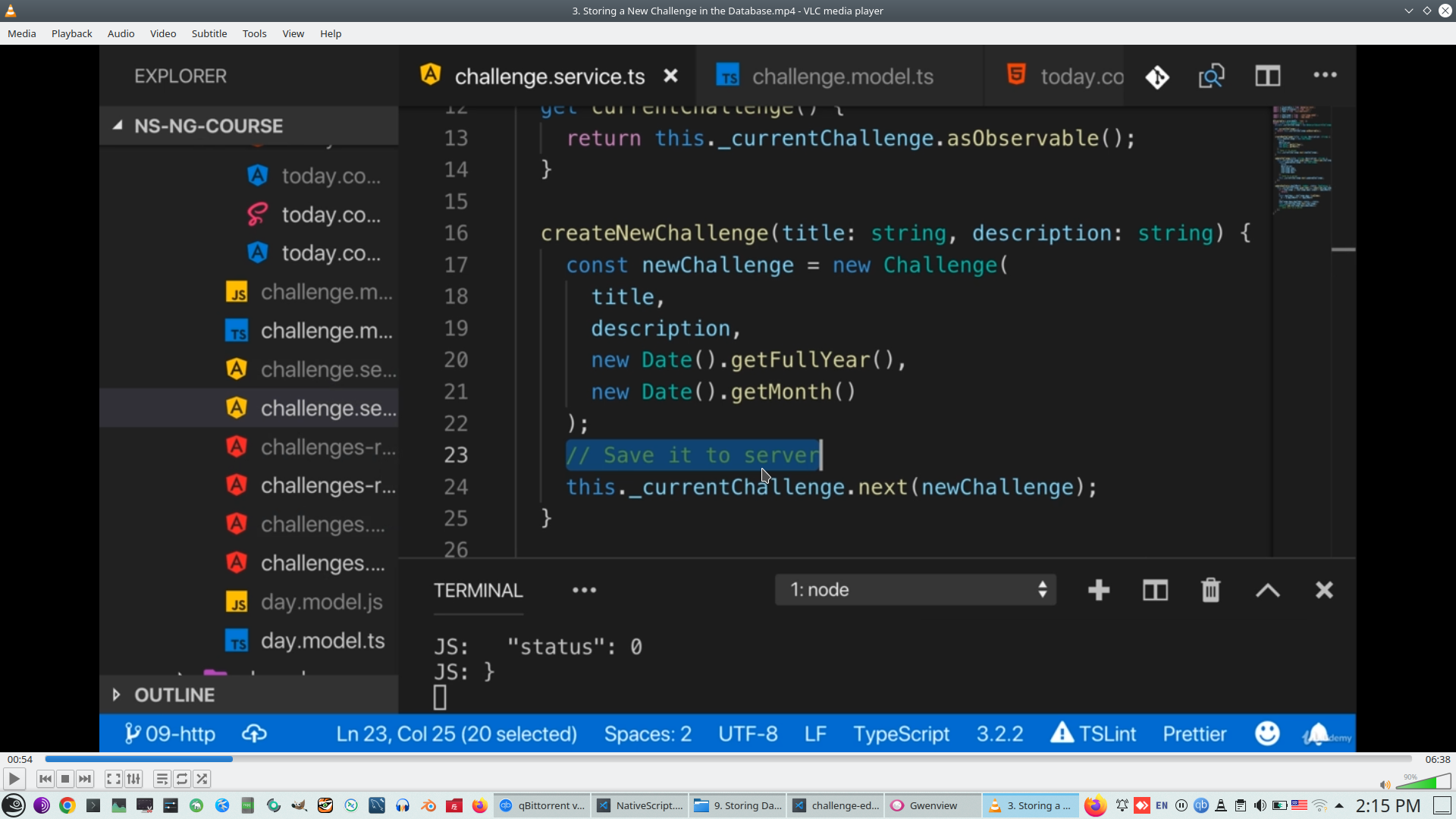Mute audio via the speaker icon
Screen dimensions: 1456x819
tap(1385, 785)
